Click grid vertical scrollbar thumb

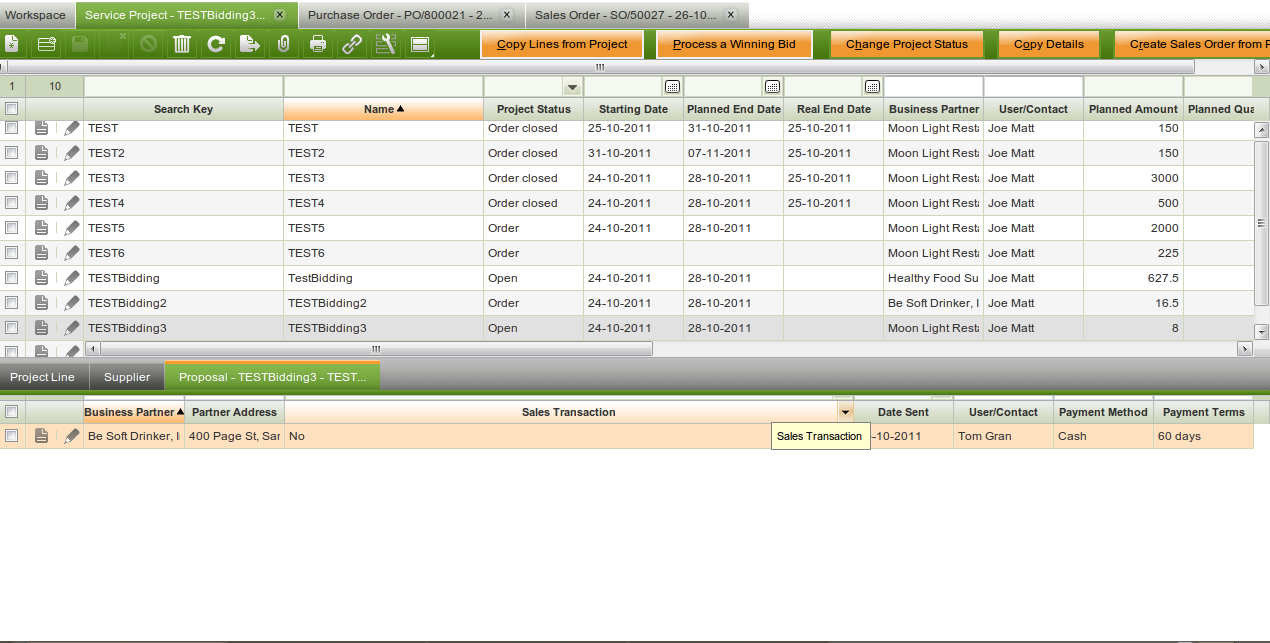1261,222
